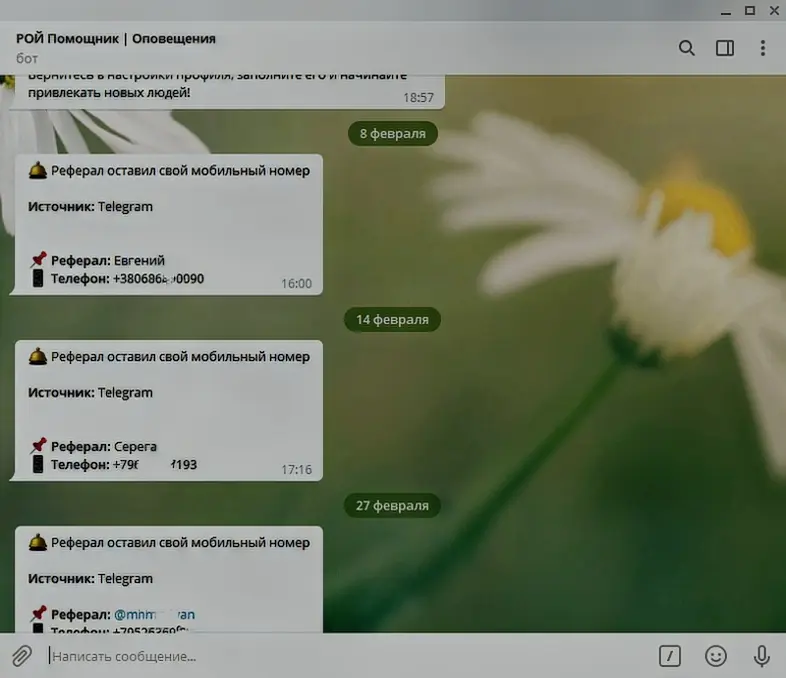The width and height of the screenshot is (786, 678).
Task: Toggle the side panel icon in header
Action: point(724,48)
